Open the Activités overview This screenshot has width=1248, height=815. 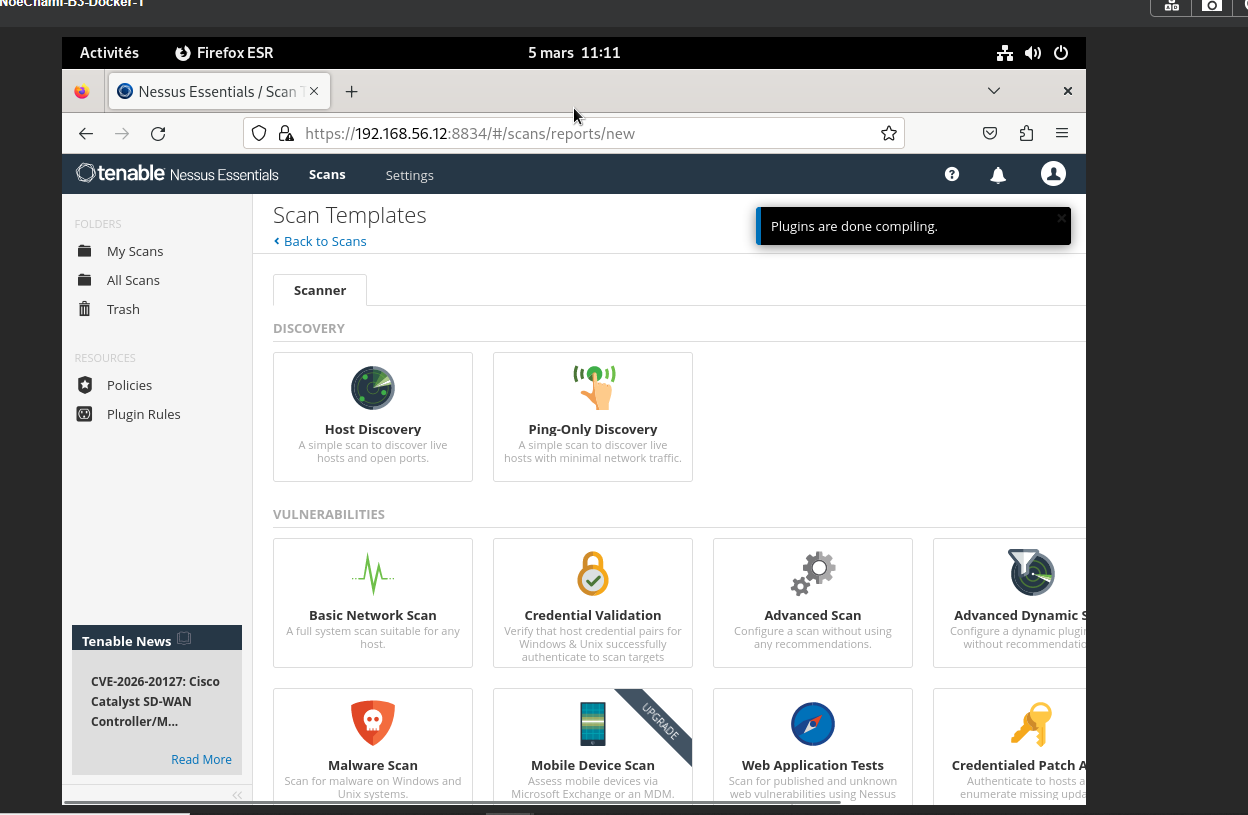coord(109,53)
